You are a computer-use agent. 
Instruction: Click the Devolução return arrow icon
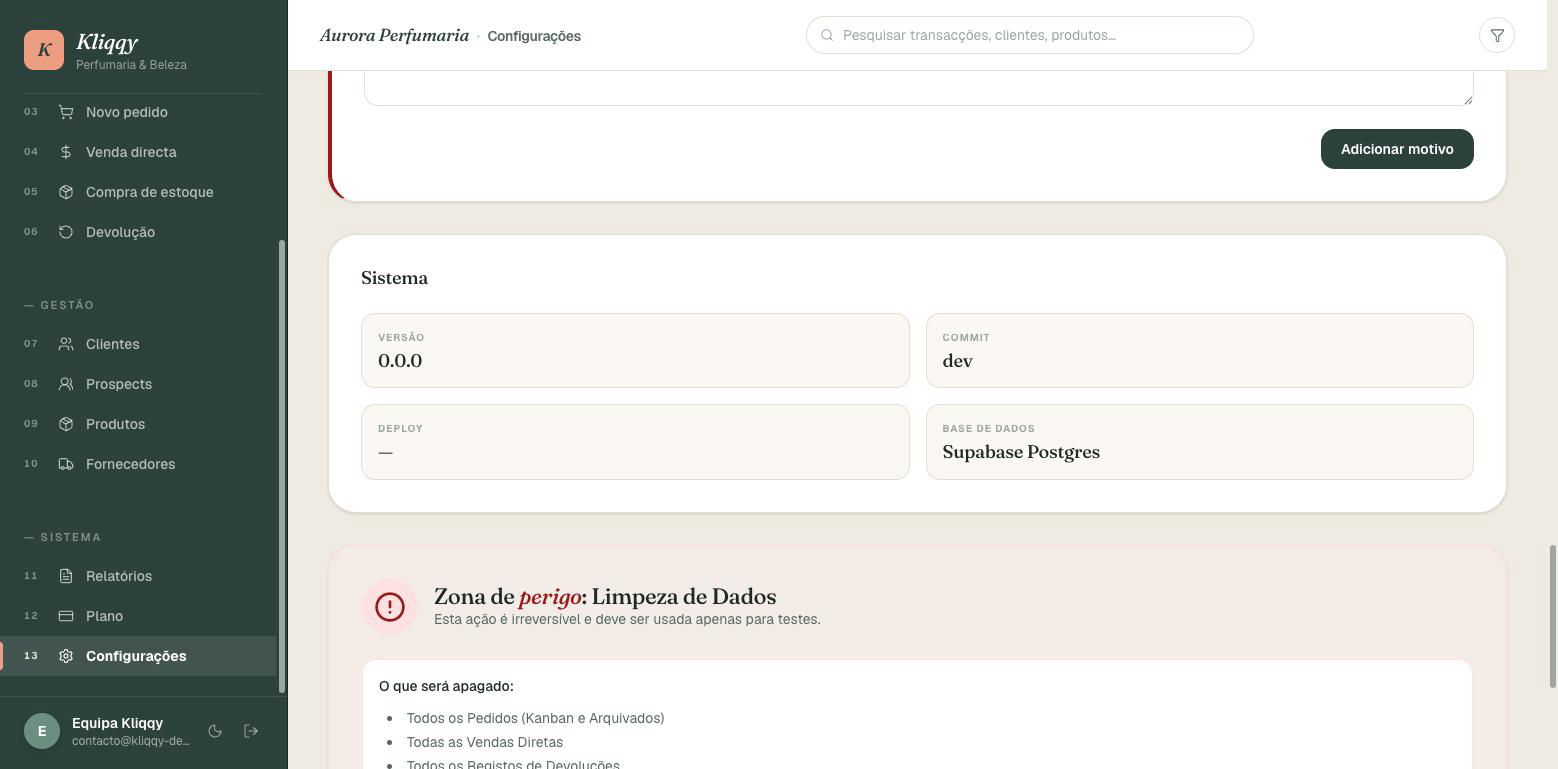click(x=66, y=232)
